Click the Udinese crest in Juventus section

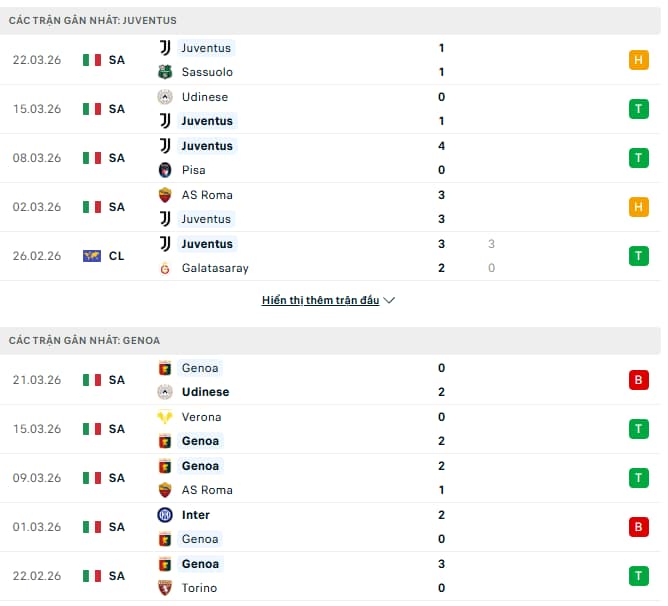[x=165, y=97]
